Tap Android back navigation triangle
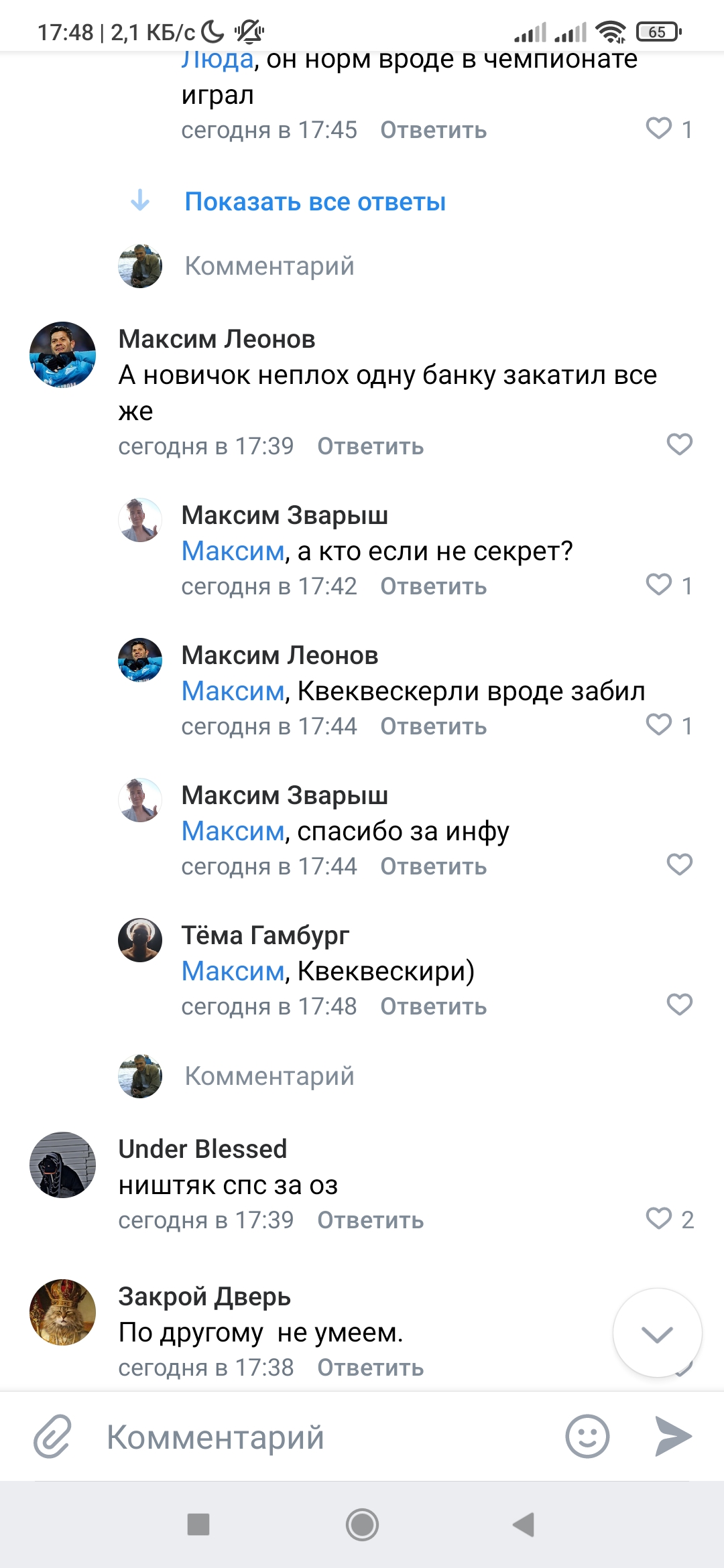724x1568 pixels. pos(524,1524)
